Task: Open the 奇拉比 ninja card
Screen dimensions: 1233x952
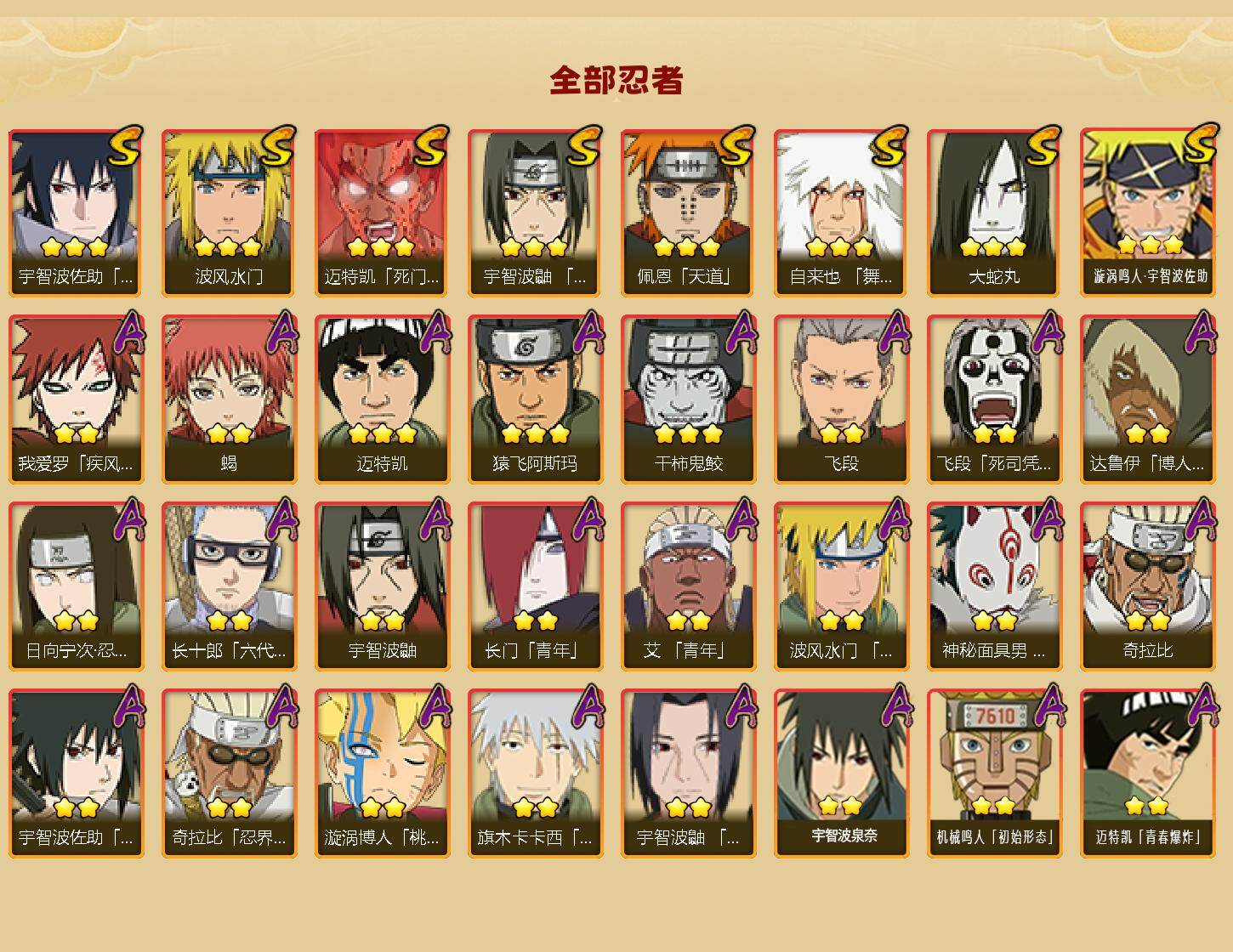Action: (x=1146, y=586)
